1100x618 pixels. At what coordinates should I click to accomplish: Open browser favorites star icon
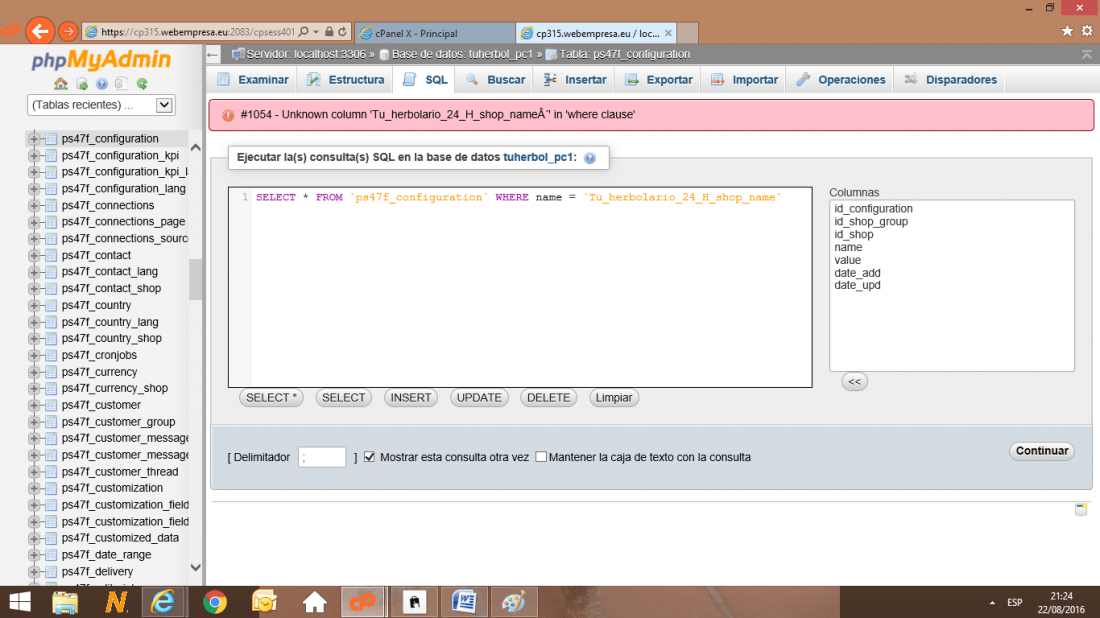coord(1067,31)
